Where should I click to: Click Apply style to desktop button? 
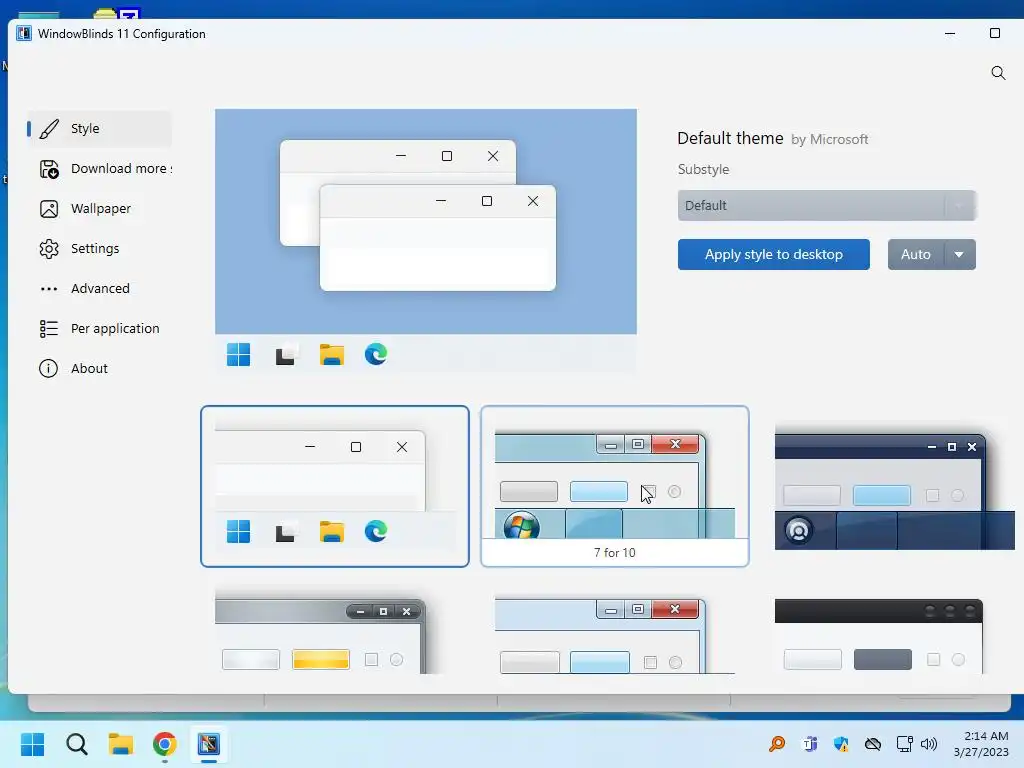[773, 255]
